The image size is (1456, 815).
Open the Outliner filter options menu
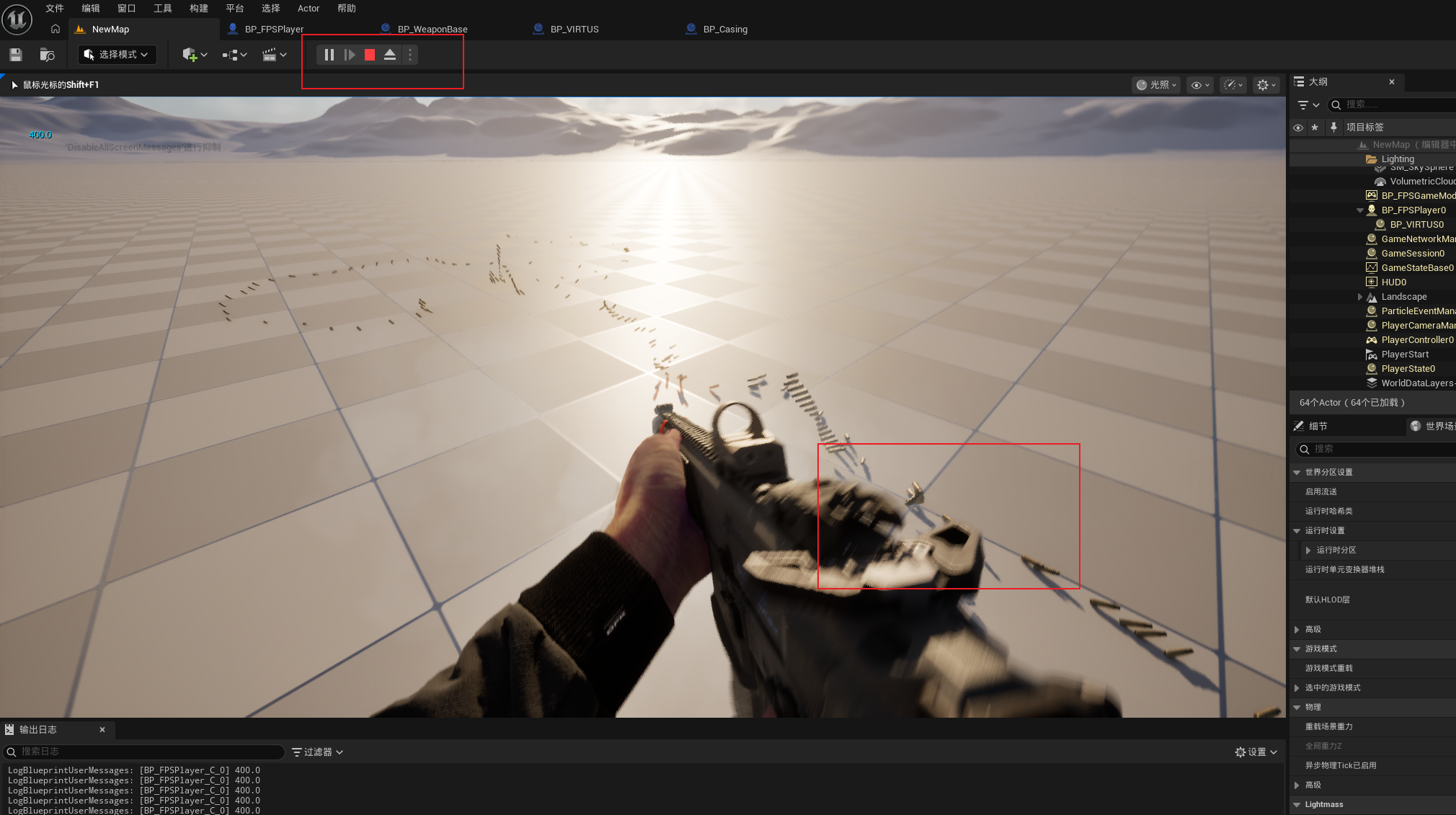click(1308, 105)
